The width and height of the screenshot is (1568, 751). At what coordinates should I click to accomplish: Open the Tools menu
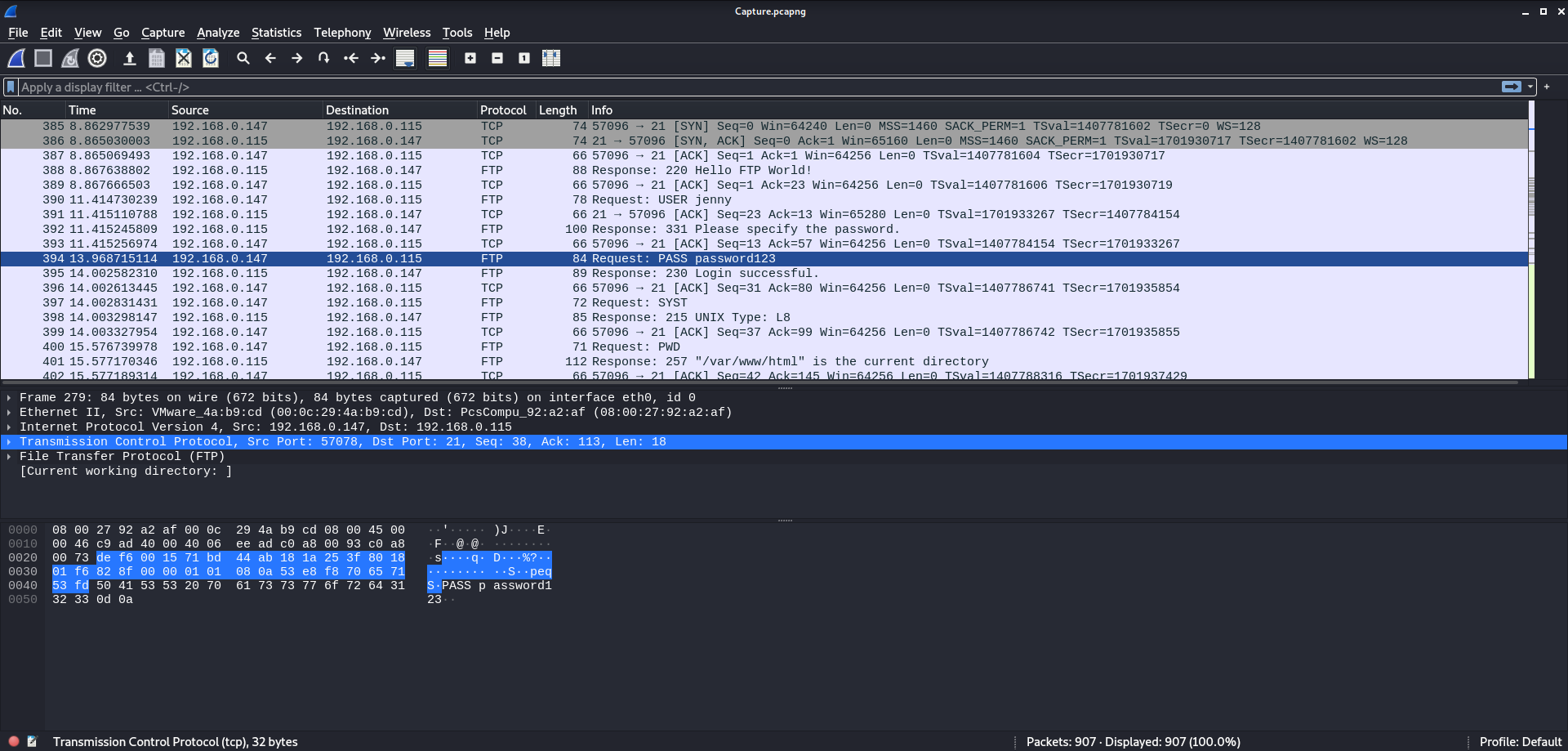[x=457, y=33]
